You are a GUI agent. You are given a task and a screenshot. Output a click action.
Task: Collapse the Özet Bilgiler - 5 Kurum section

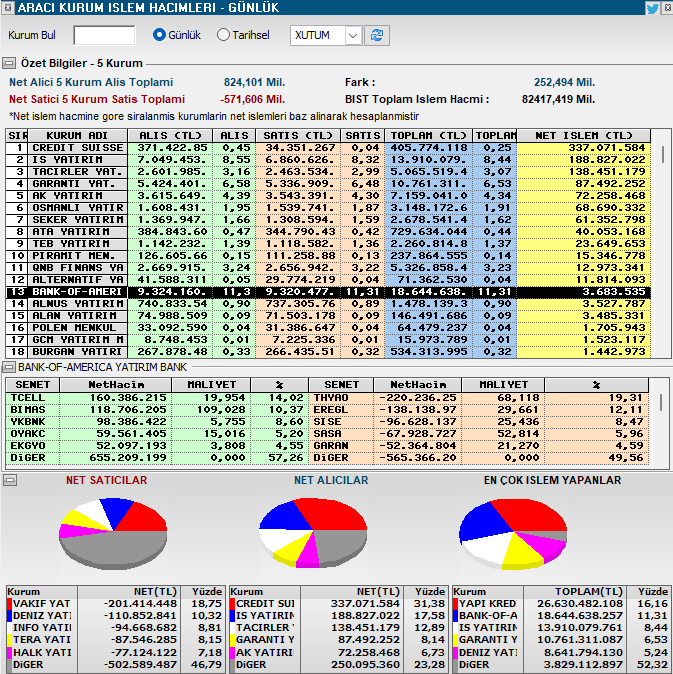[9, 63]
